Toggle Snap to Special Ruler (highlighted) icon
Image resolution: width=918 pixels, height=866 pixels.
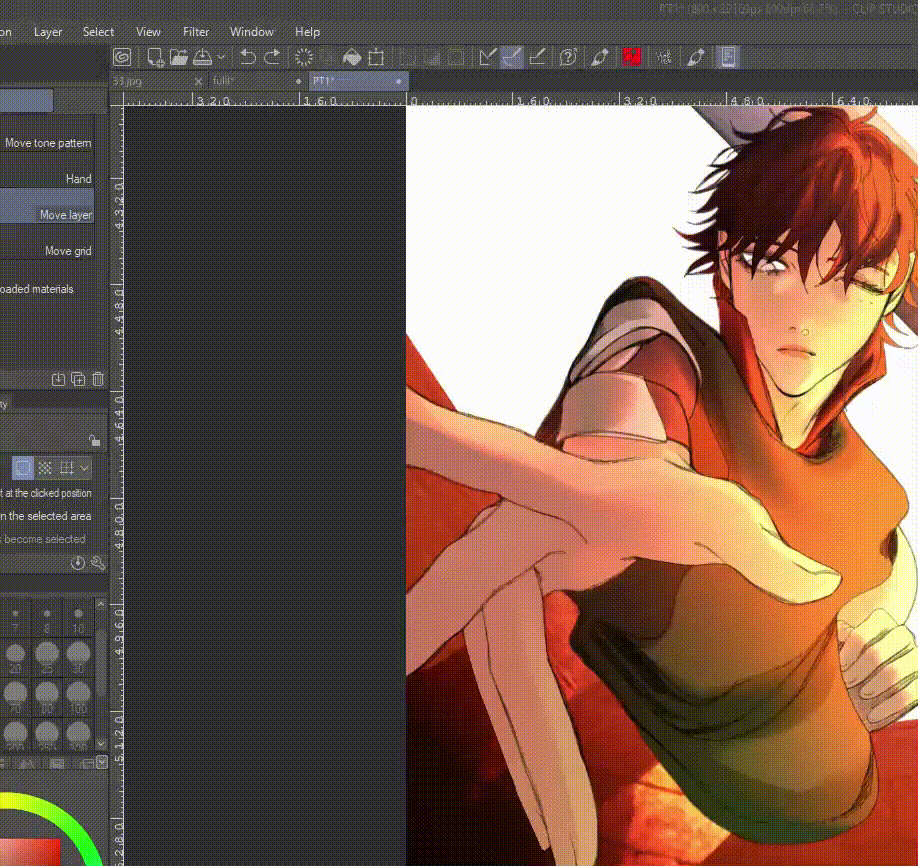[x=512, y=57]
